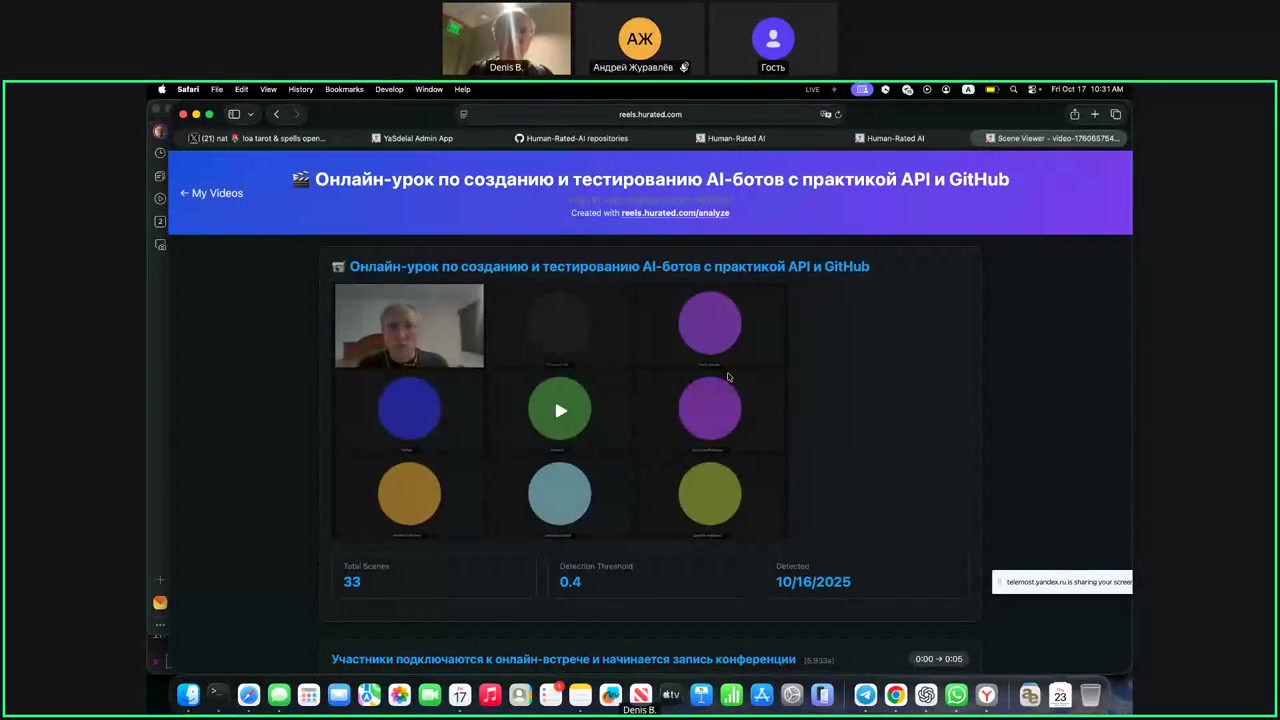Open the Develop menu

[x=389, y=89]
